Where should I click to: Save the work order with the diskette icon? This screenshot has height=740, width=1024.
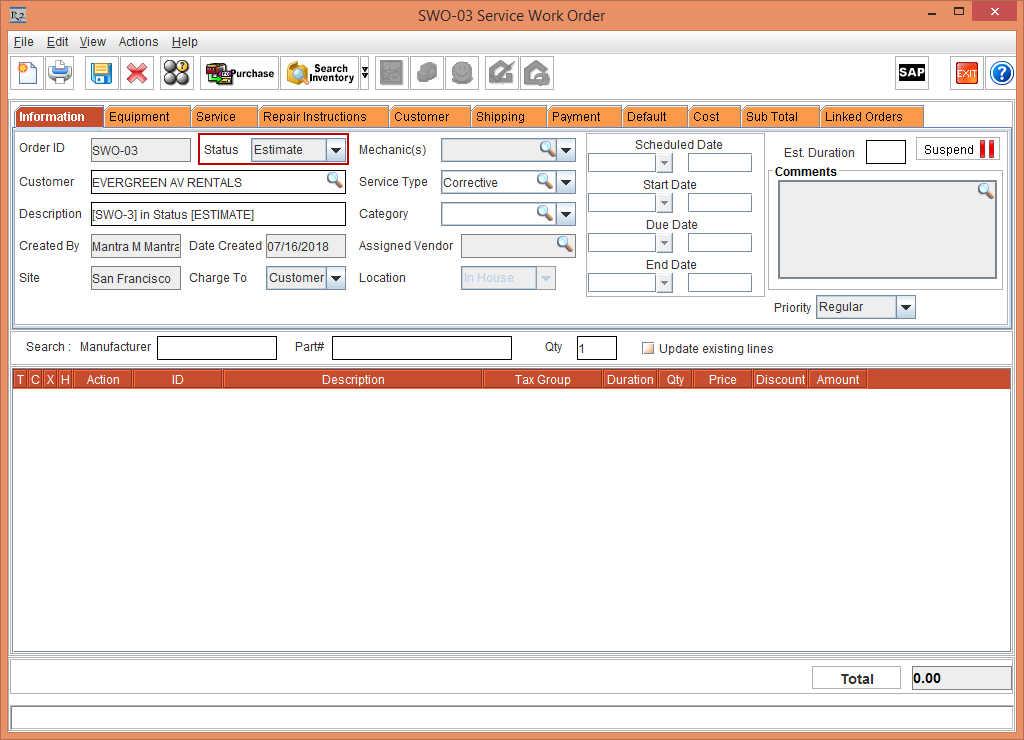[100, 72]
